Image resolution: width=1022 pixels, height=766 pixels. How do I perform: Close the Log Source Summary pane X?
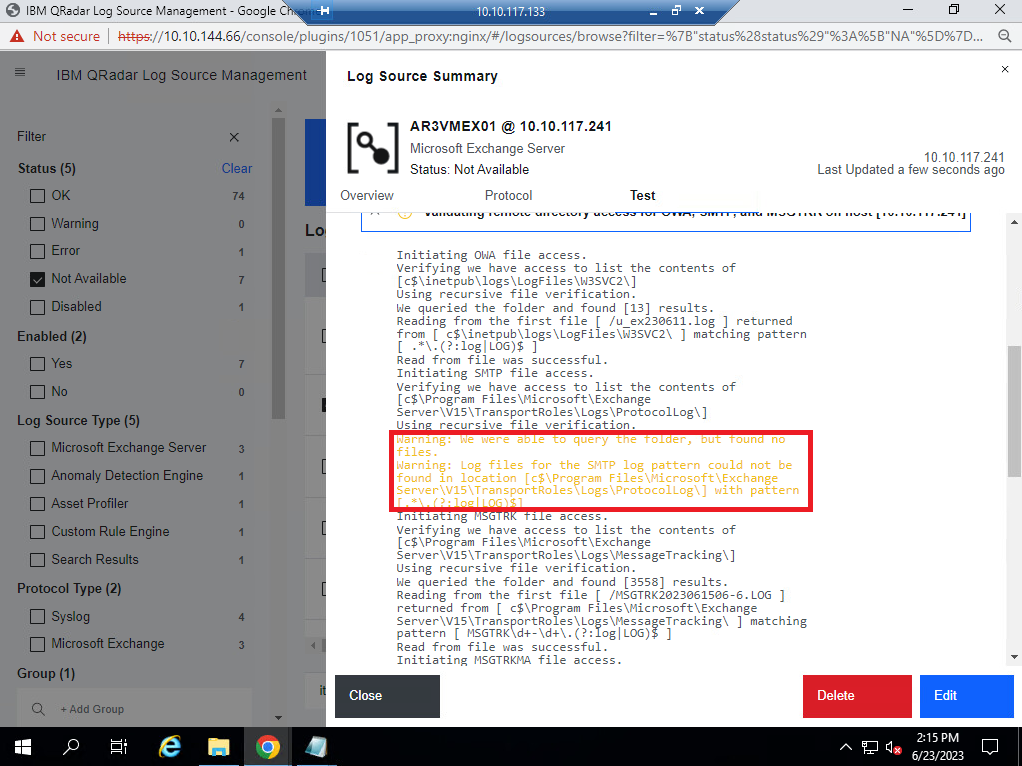coord(1004,69)
